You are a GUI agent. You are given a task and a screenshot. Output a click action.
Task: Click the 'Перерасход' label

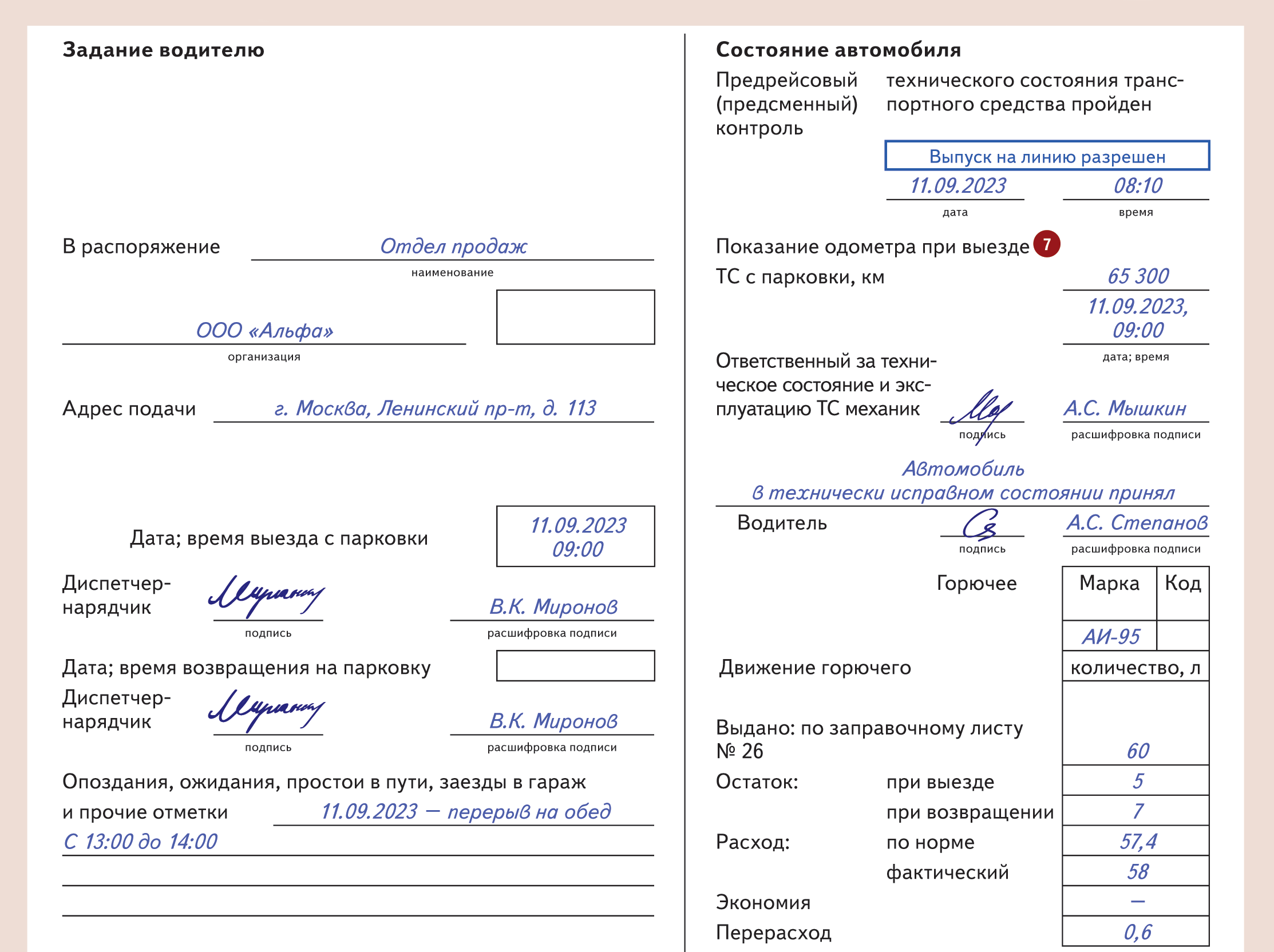click(x=774, y=933)
